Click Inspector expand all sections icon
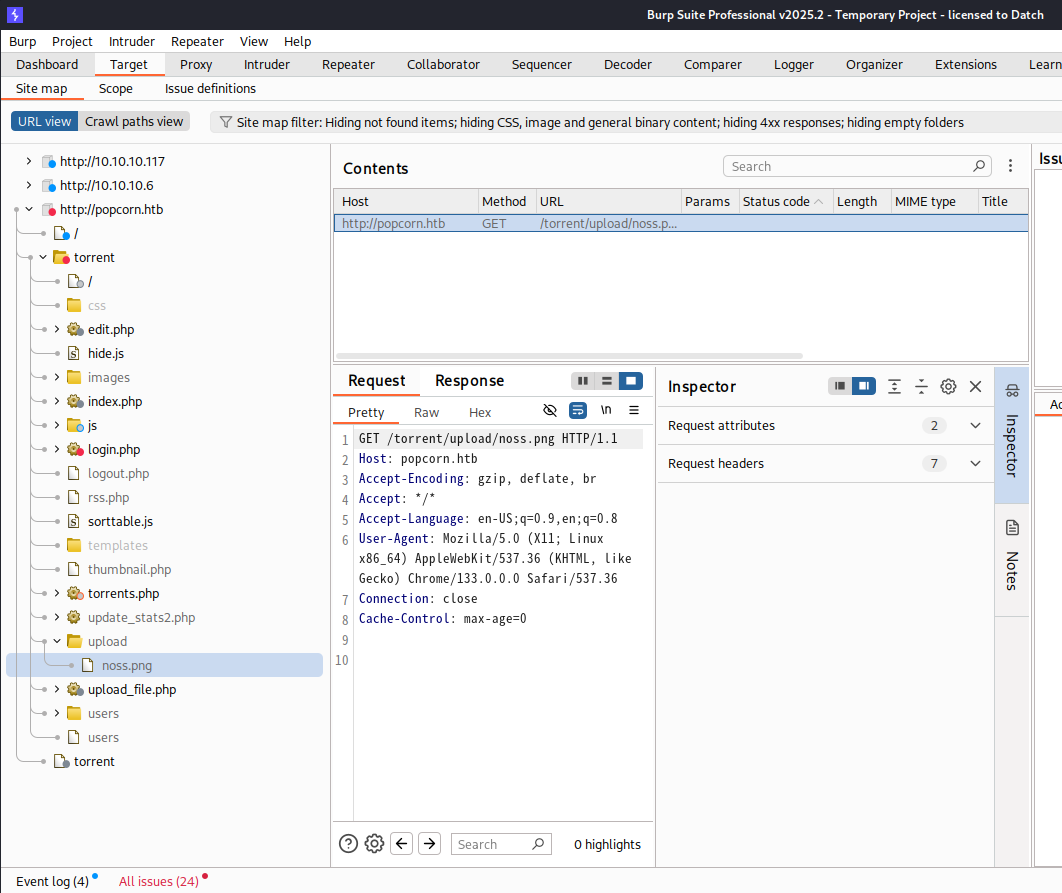1062x893 pixels. (894, 386)
